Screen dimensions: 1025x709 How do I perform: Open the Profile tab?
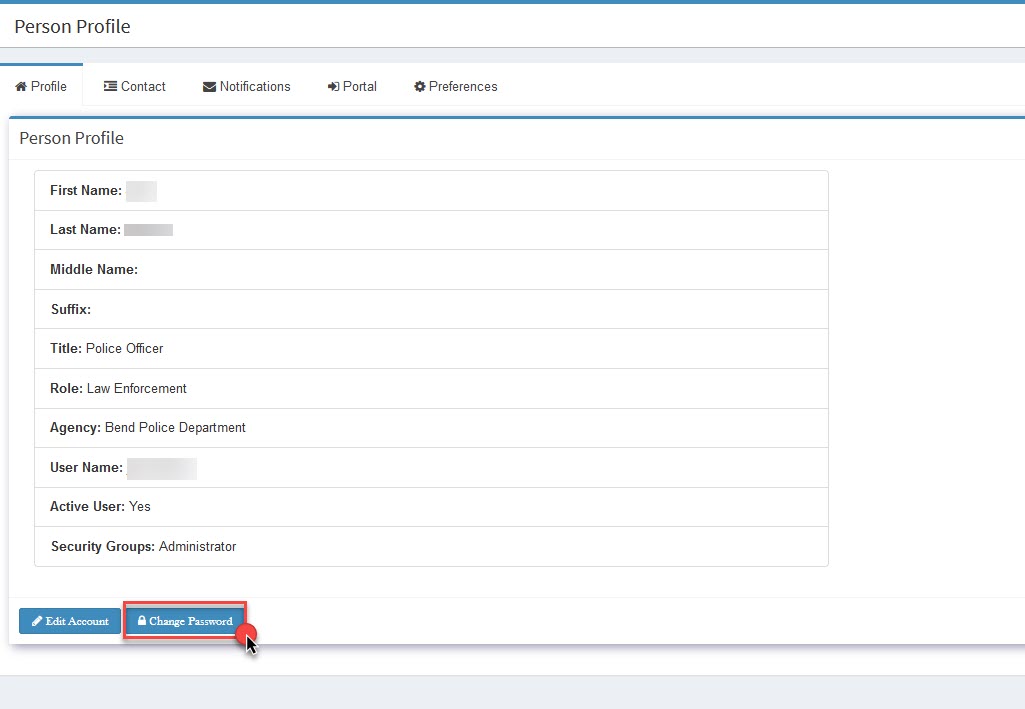[x=41, y=86]
